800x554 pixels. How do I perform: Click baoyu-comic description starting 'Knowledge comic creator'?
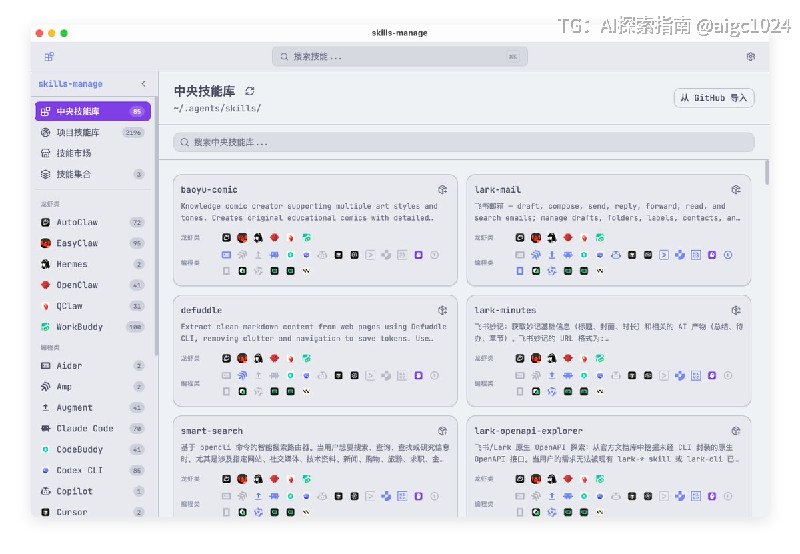point(309,212)
